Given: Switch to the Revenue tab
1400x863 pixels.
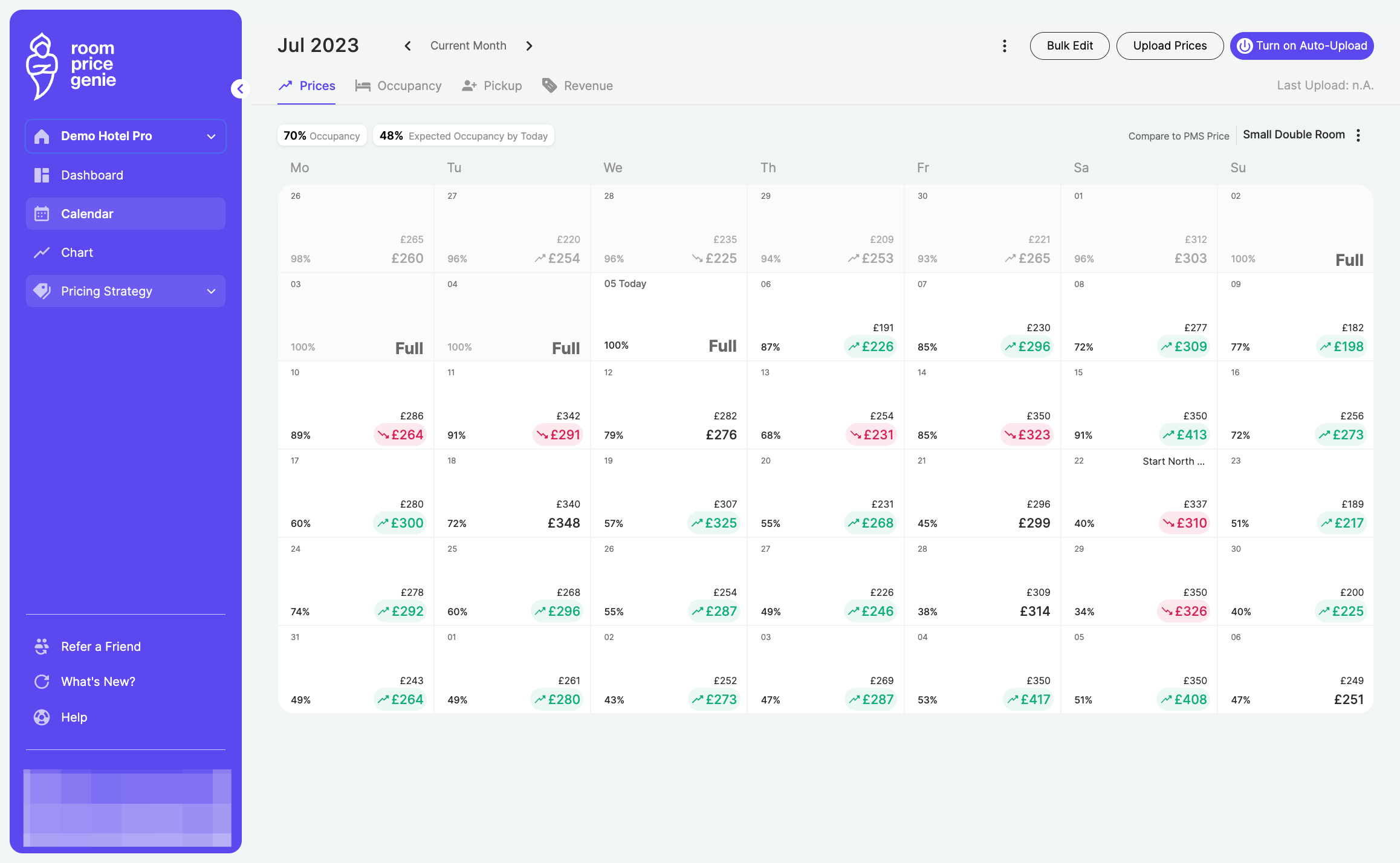Looking at the screenshot, I should point(577,86).
